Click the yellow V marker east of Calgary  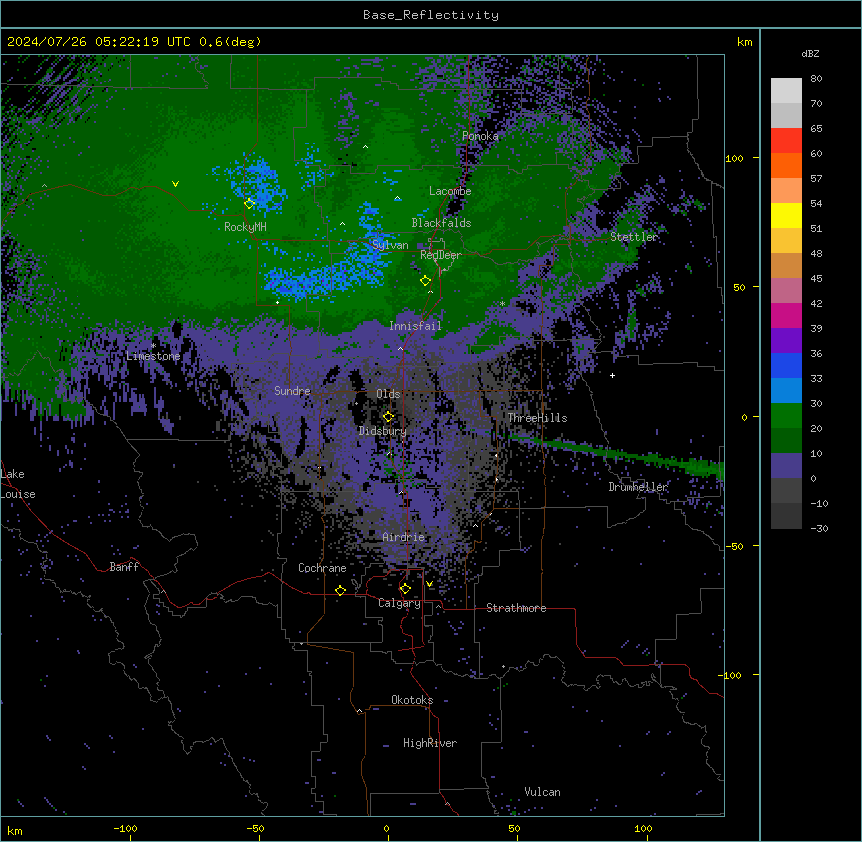[429, 584]
